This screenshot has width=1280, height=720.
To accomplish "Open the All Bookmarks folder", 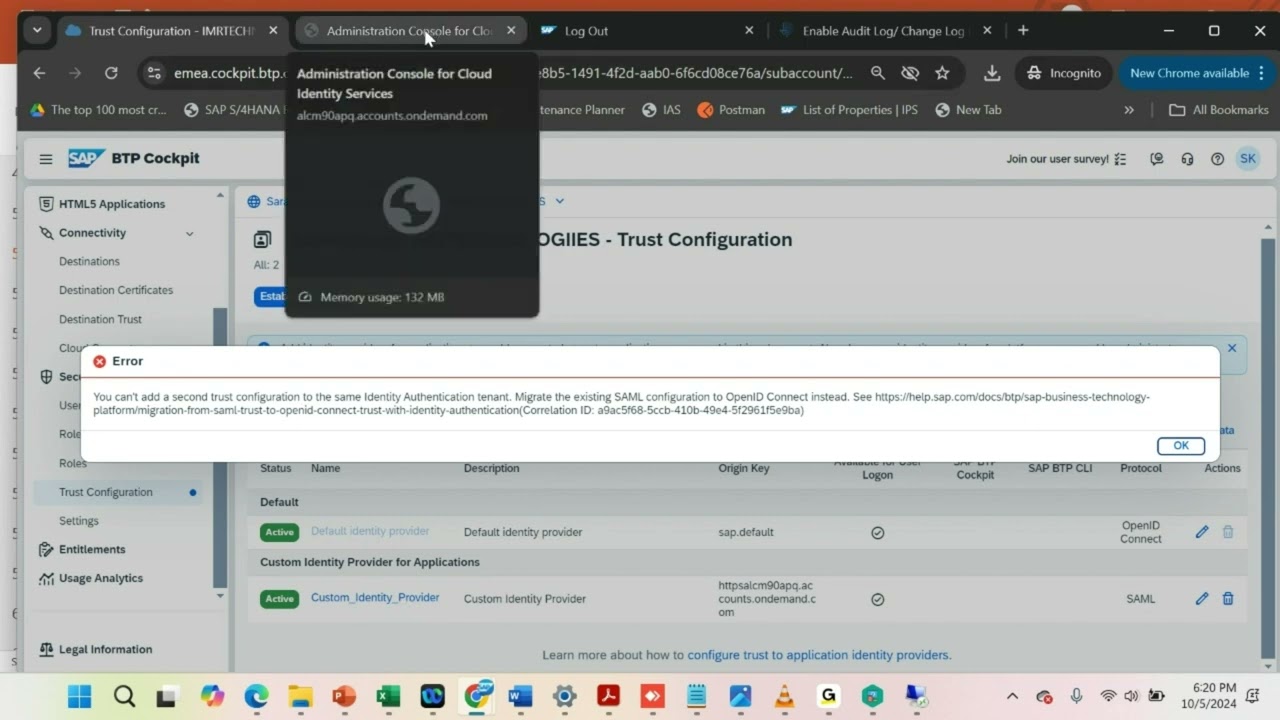I will coord(1219,110).
